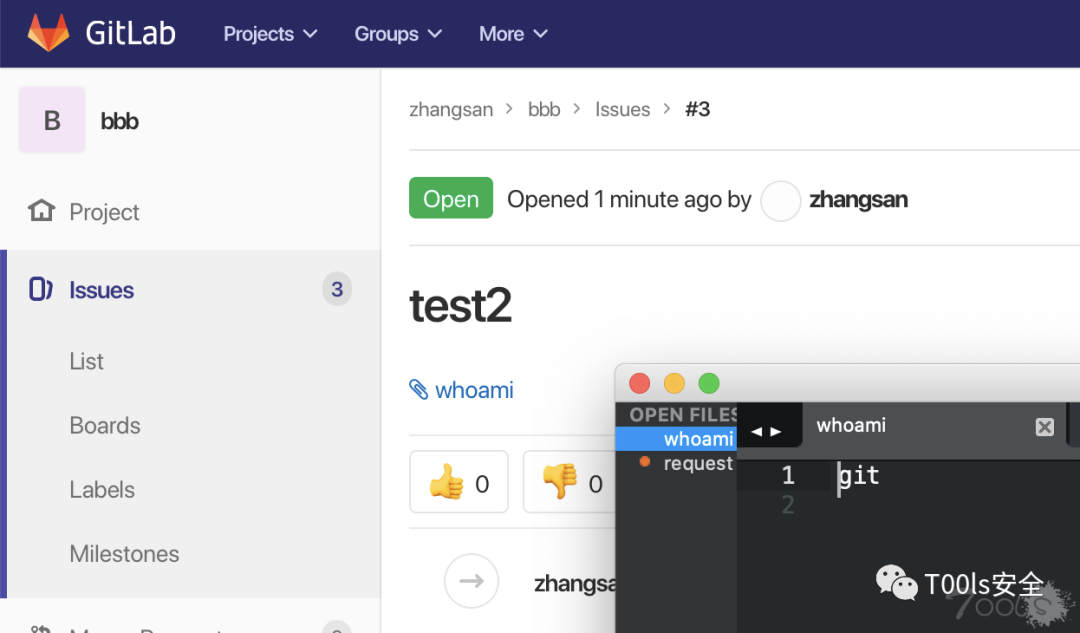Click the Project home icon in sidebar
This screenshot has width=1080, height=633.
point(41,211)
